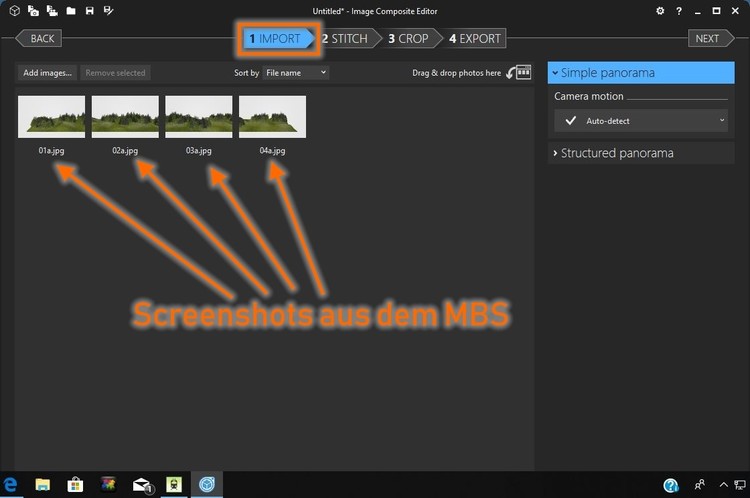Image resolution: width=750 pixels, height=498 pixels.
Task: Click the NEXT button
Action: coord(710,38)
